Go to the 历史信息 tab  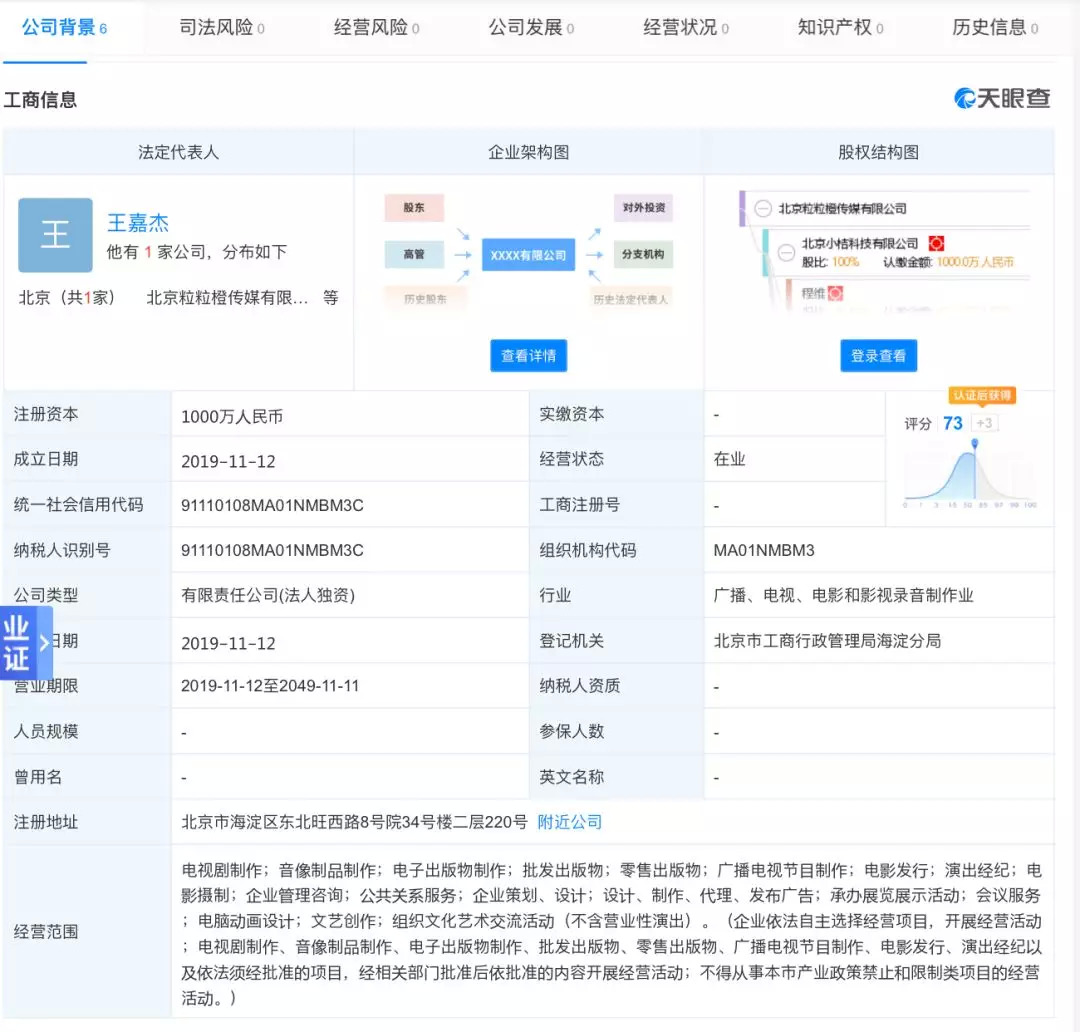coord(995,28)
